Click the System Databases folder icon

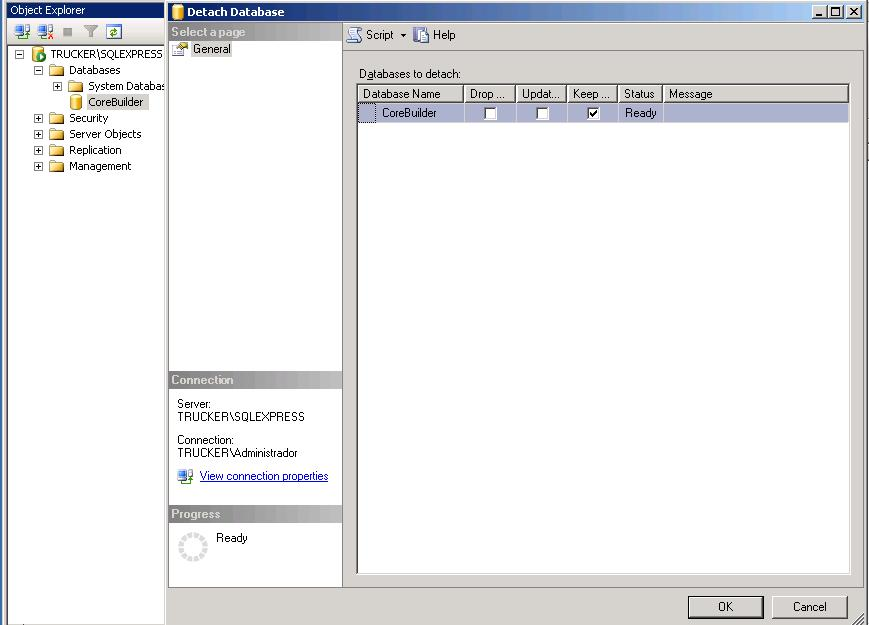click(x=75, y=86)
